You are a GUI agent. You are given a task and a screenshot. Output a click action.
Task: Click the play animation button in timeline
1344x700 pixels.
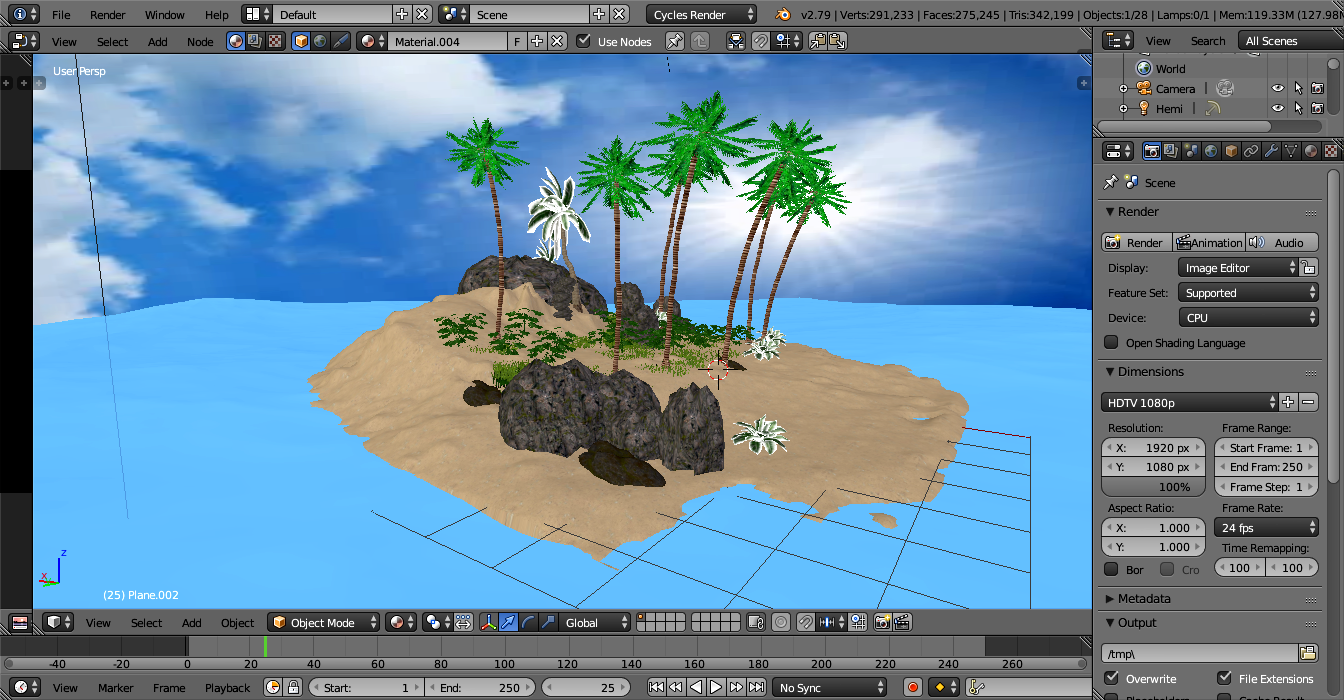(716, 687)
